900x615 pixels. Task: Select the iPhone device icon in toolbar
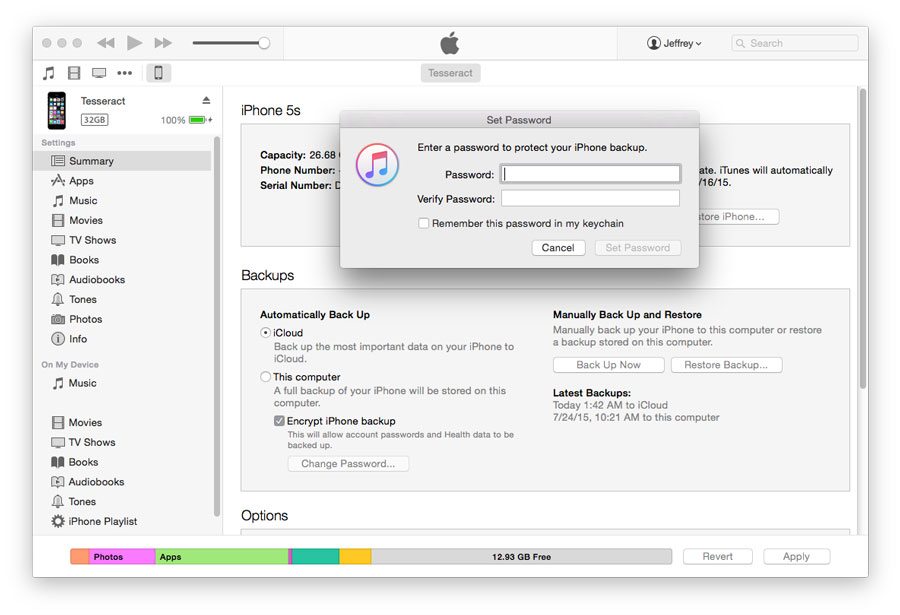tap(158, 73)
